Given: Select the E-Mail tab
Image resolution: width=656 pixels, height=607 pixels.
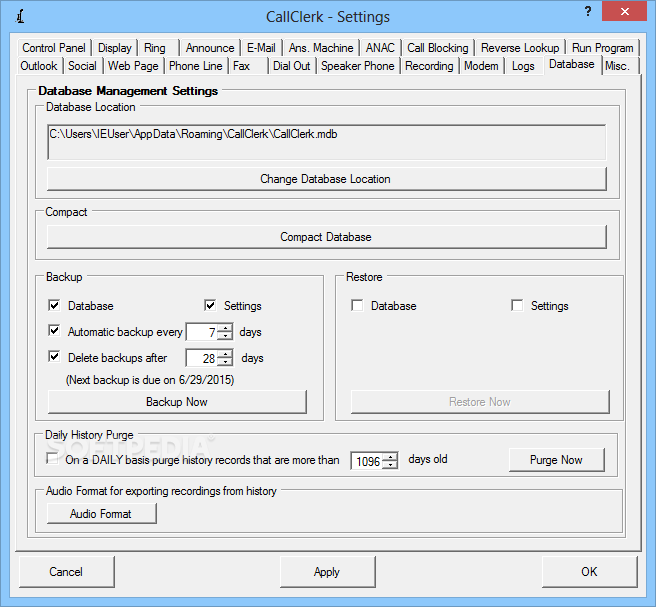Looking at the screenshot, I should [261, 48].
